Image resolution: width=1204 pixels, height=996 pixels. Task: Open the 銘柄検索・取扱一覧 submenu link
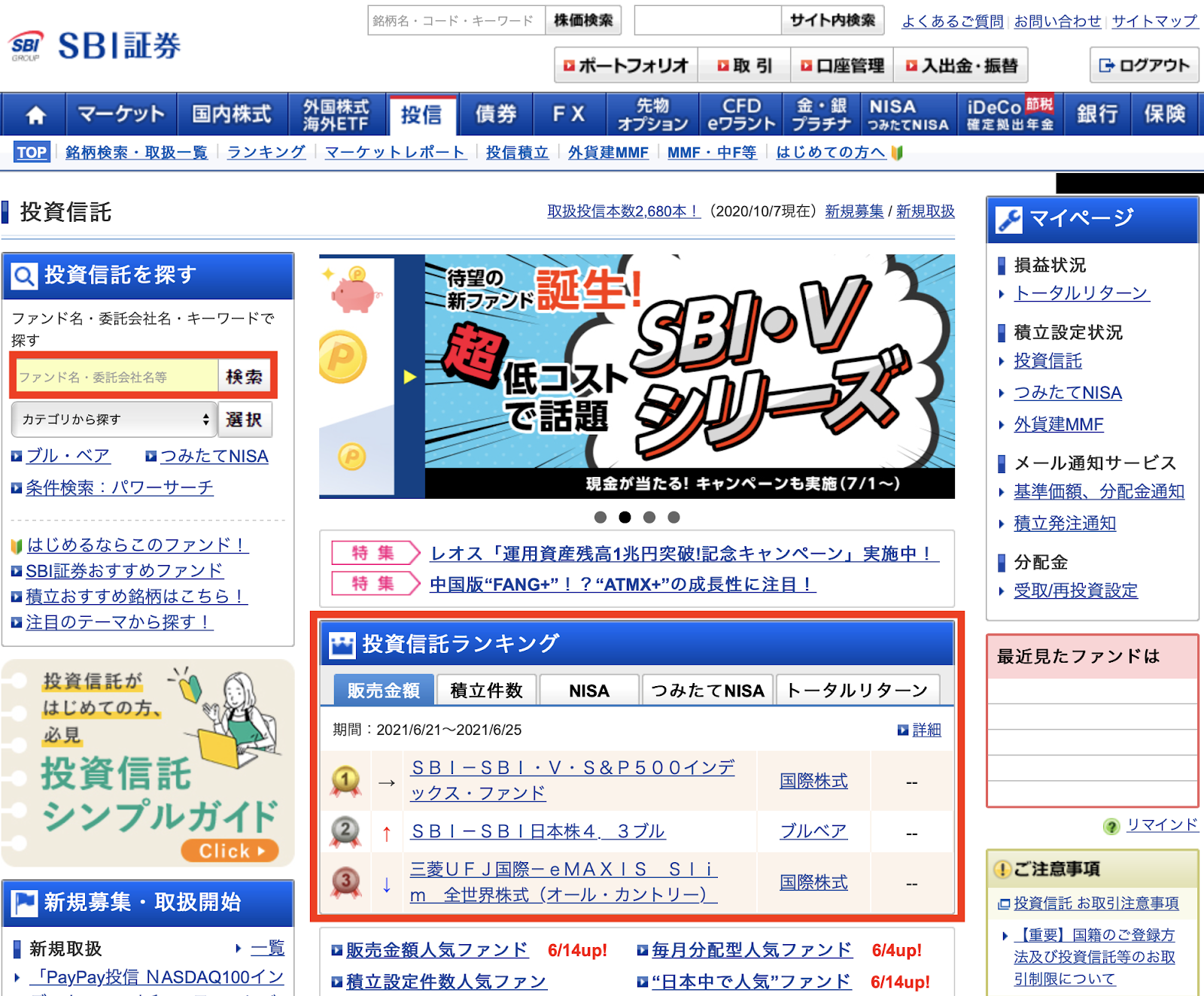(136, 153)
